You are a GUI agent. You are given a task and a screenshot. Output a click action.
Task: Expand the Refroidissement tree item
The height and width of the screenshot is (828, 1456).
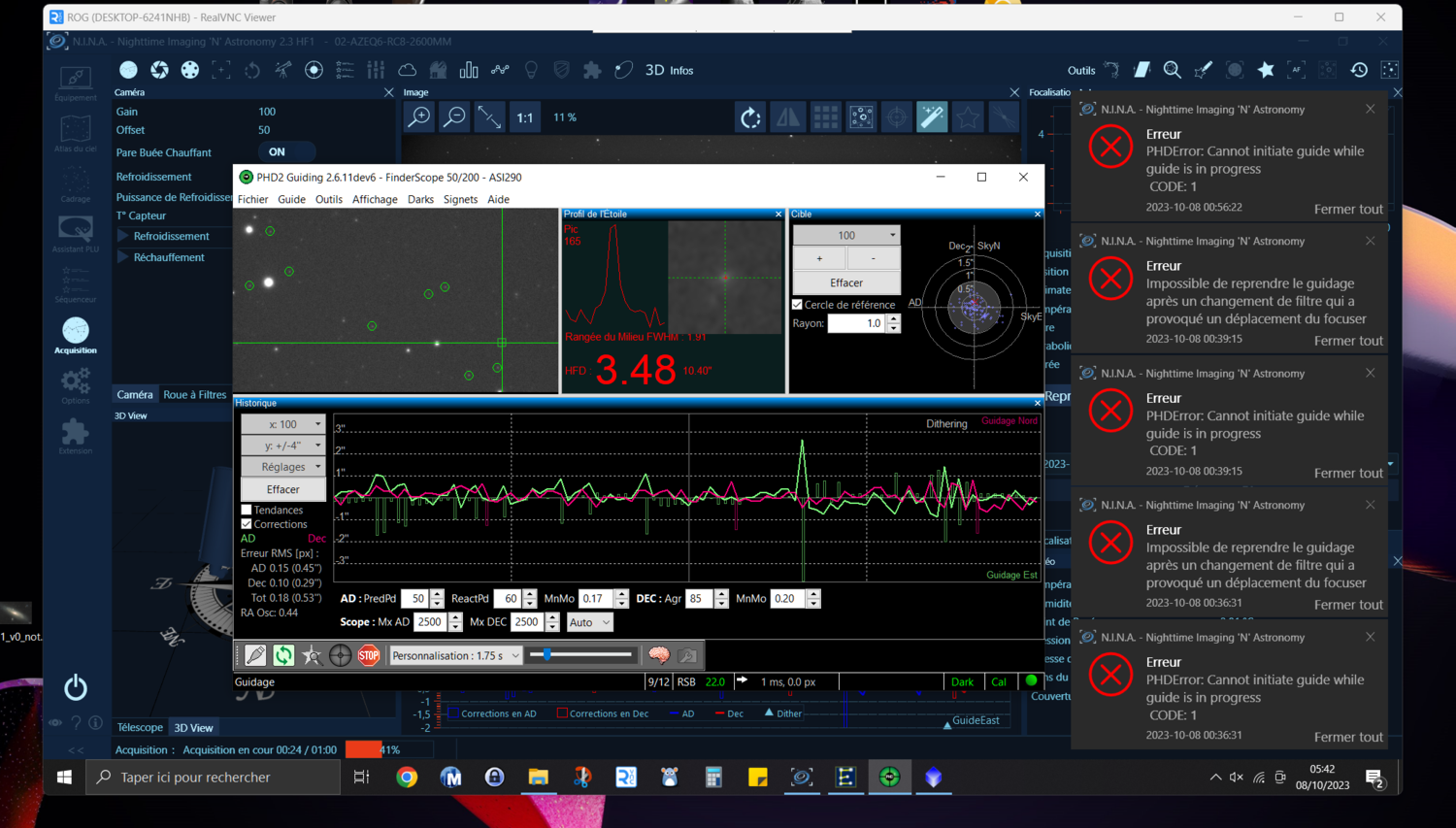tap(123, 236)
